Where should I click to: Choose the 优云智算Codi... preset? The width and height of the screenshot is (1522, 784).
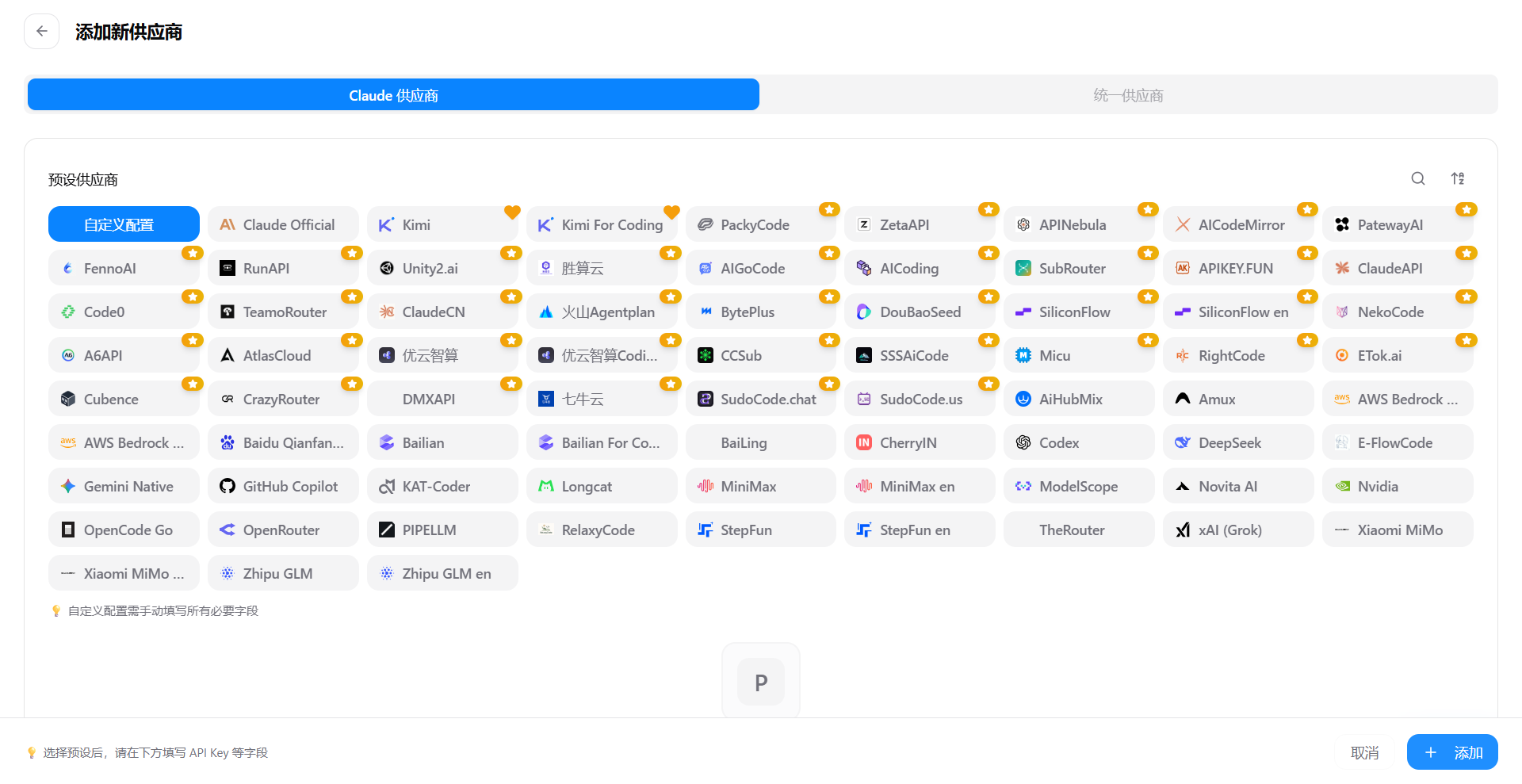(602, 355)
